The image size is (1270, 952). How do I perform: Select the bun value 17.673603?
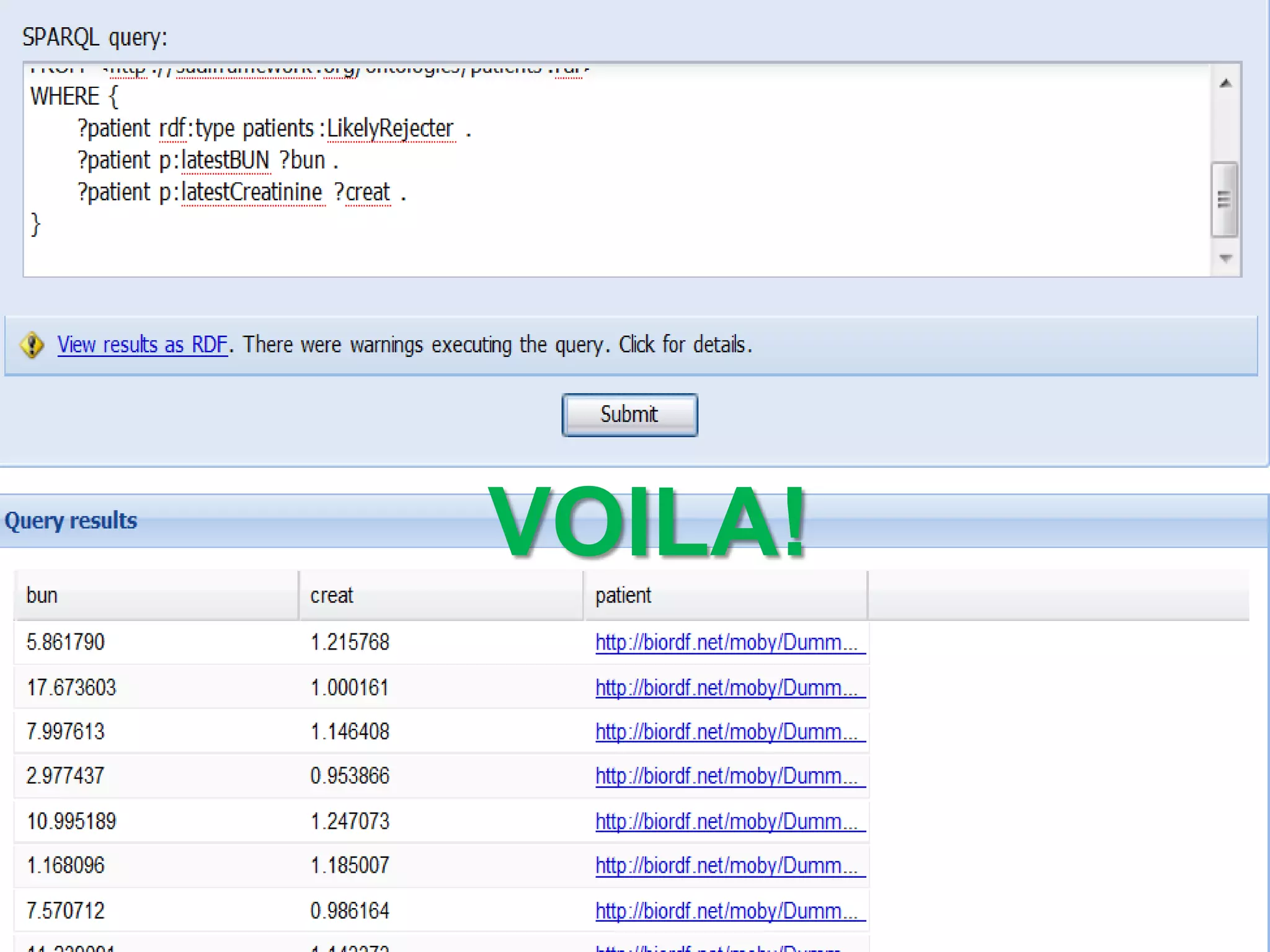(x=71, y=687)
